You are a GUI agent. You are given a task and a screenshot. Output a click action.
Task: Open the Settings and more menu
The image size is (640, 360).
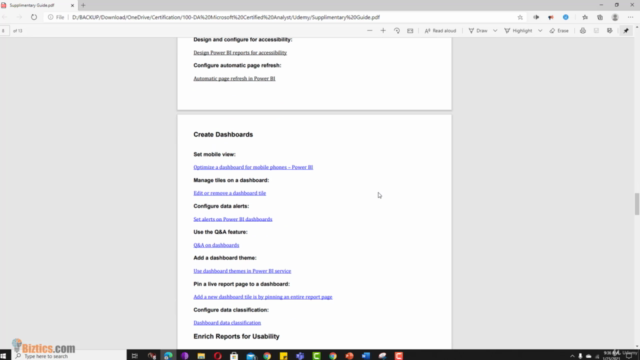(x=631, y=17)
